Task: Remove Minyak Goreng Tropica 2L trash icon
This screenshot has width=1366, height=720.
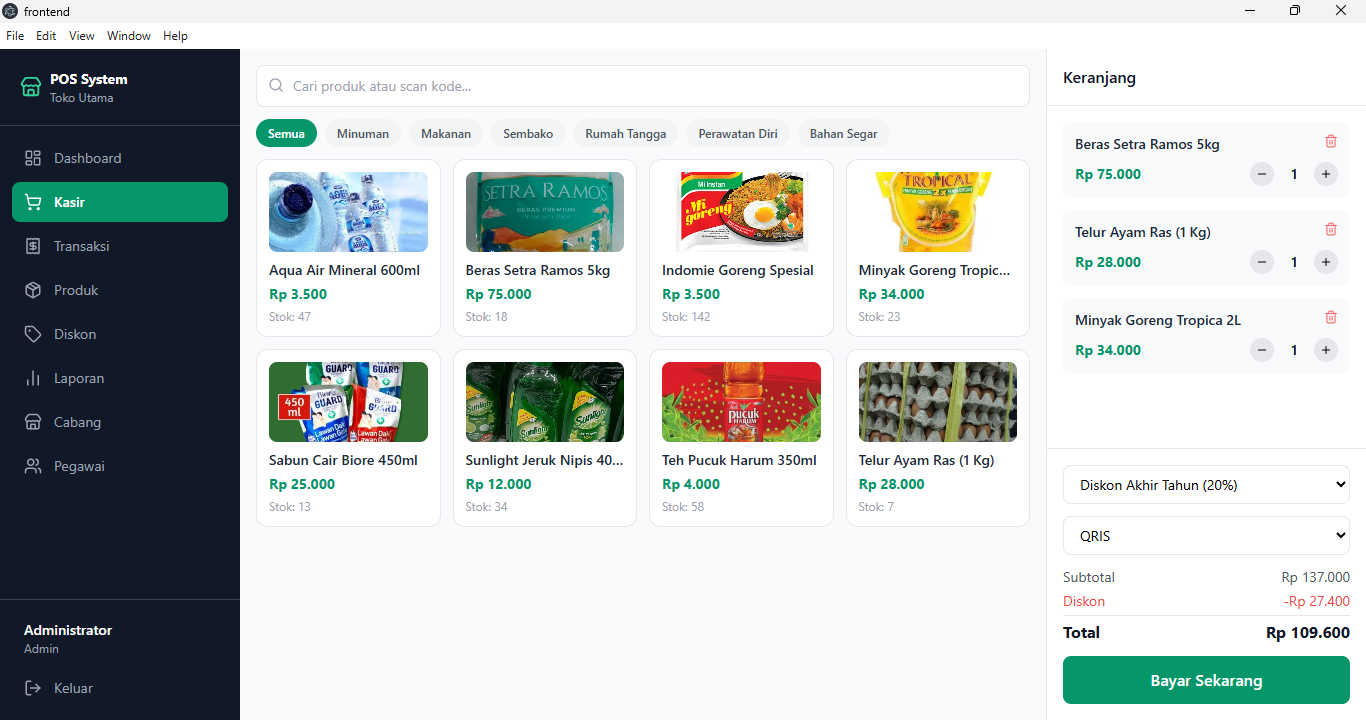Action: [1331, 317]
